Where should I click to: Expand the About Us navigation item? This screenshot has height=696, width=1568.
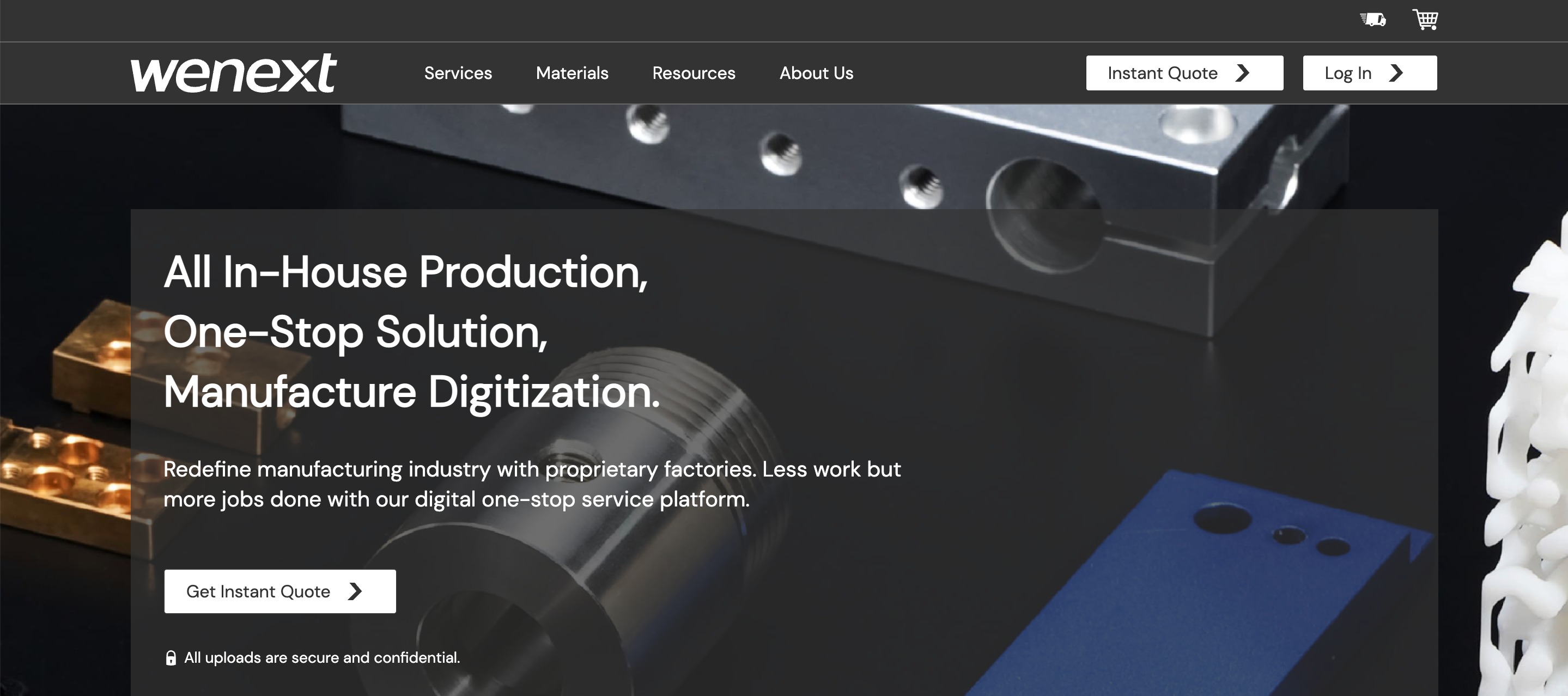click(816, 73)
